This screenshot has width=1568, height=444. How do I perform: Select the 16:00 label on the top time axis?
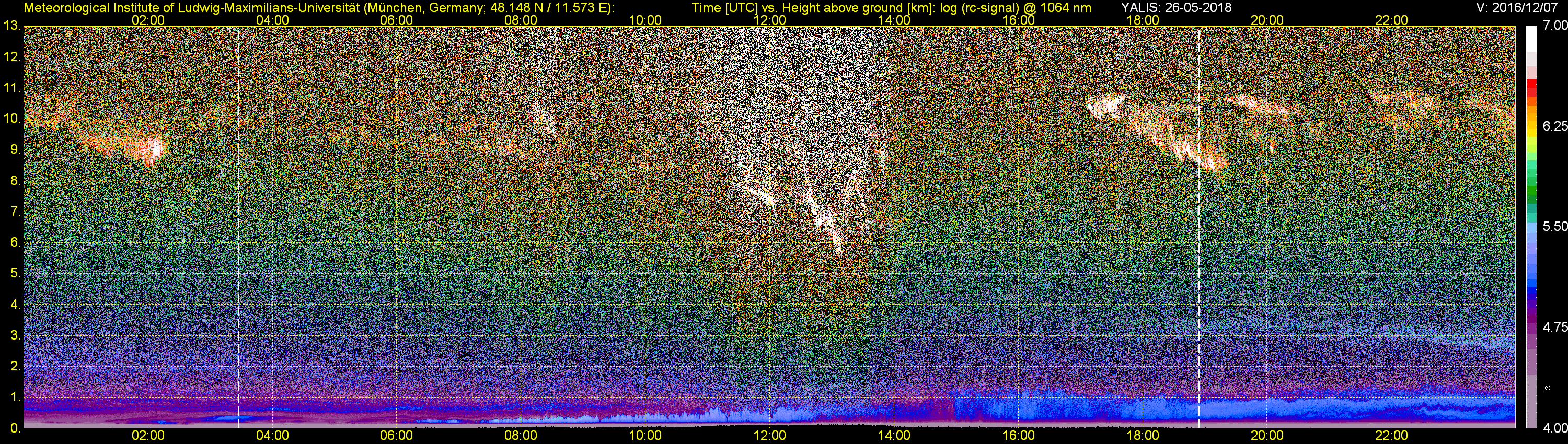pos(1018,20)
